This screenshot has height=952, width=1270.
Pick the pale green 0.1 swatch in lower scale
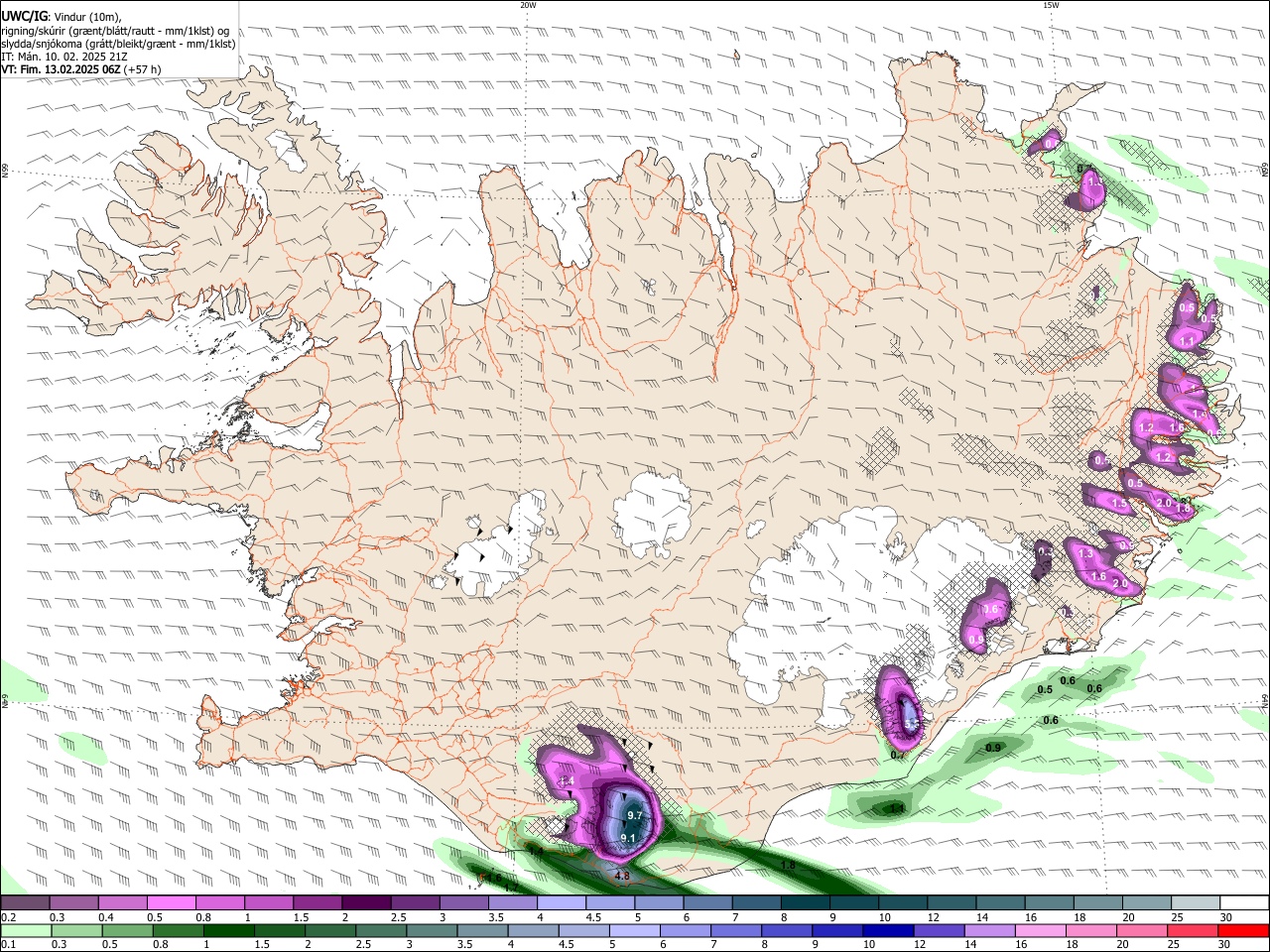26,931
